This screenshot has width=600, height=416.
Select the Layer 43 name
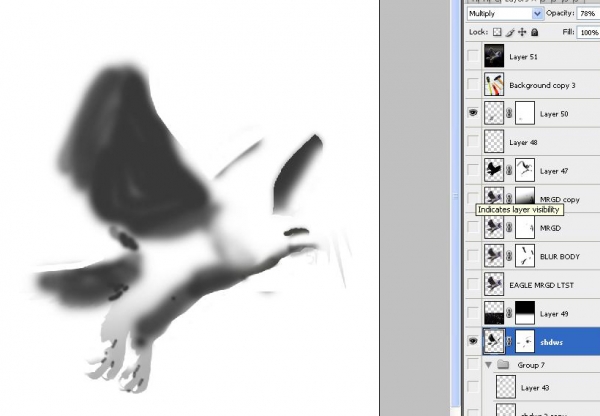click(x=535, y=388)
